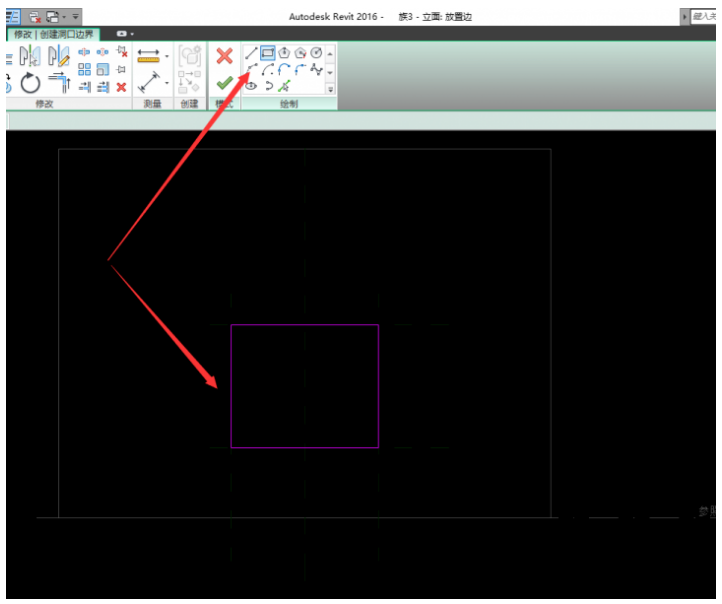The height and width of the screenshot is (604, 722).
Task: Click the Create Similar icon
Action: coord(189,81)
